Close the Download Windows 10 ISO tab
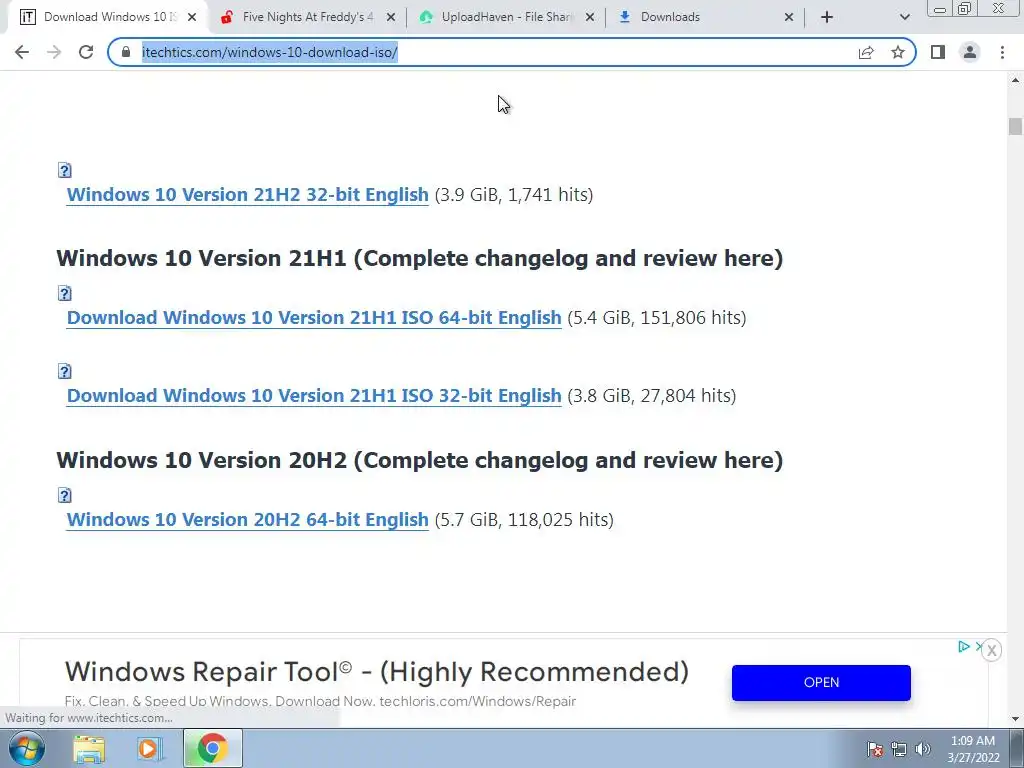The height and width of the screenshot is (768, 1024). pos(192,17)
